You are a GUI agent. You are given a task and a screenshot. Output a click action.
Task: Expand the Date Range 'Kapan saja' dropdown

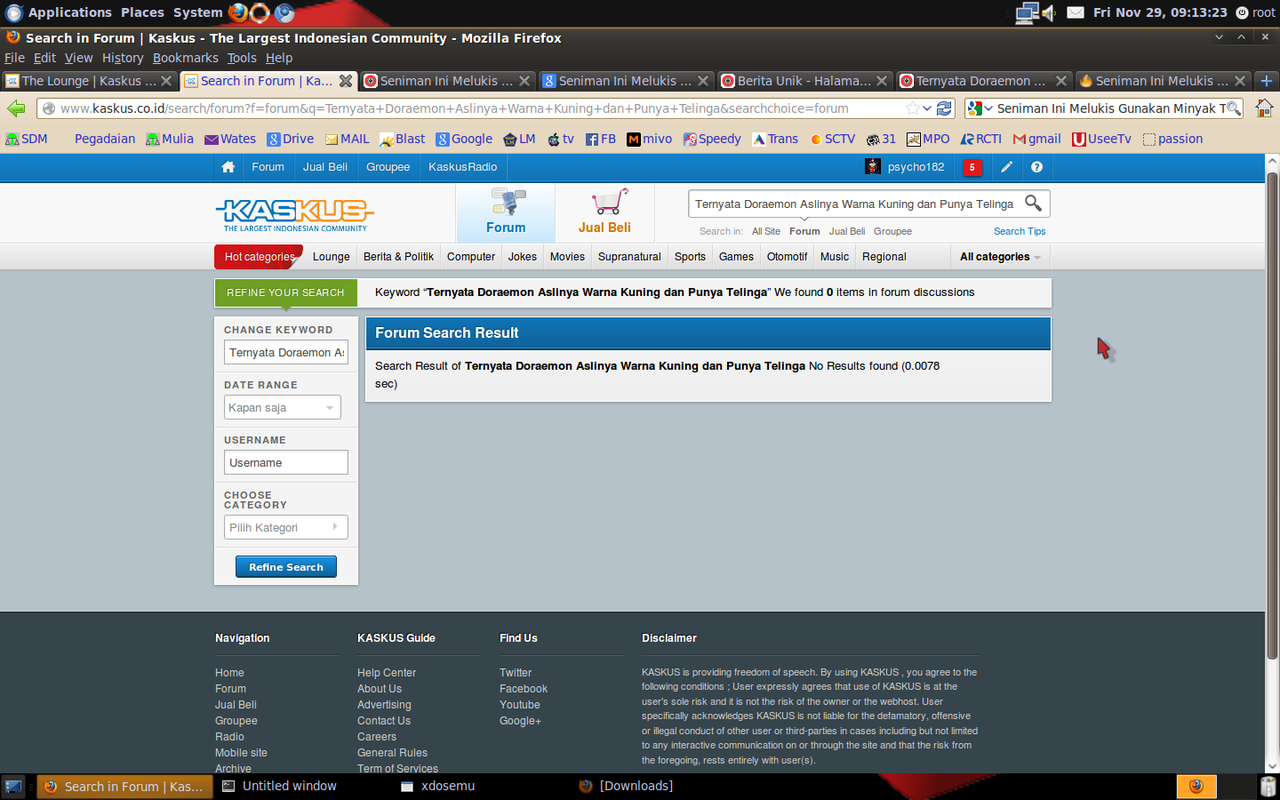pos(283,407)
